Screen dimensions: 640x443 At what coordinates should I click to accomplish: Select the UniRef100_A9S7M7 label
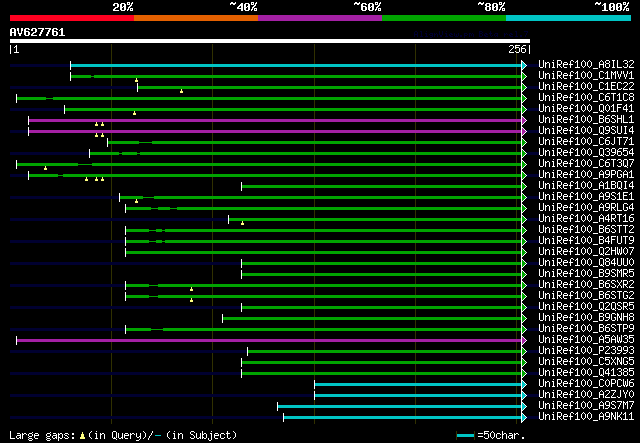coord(586,406)
